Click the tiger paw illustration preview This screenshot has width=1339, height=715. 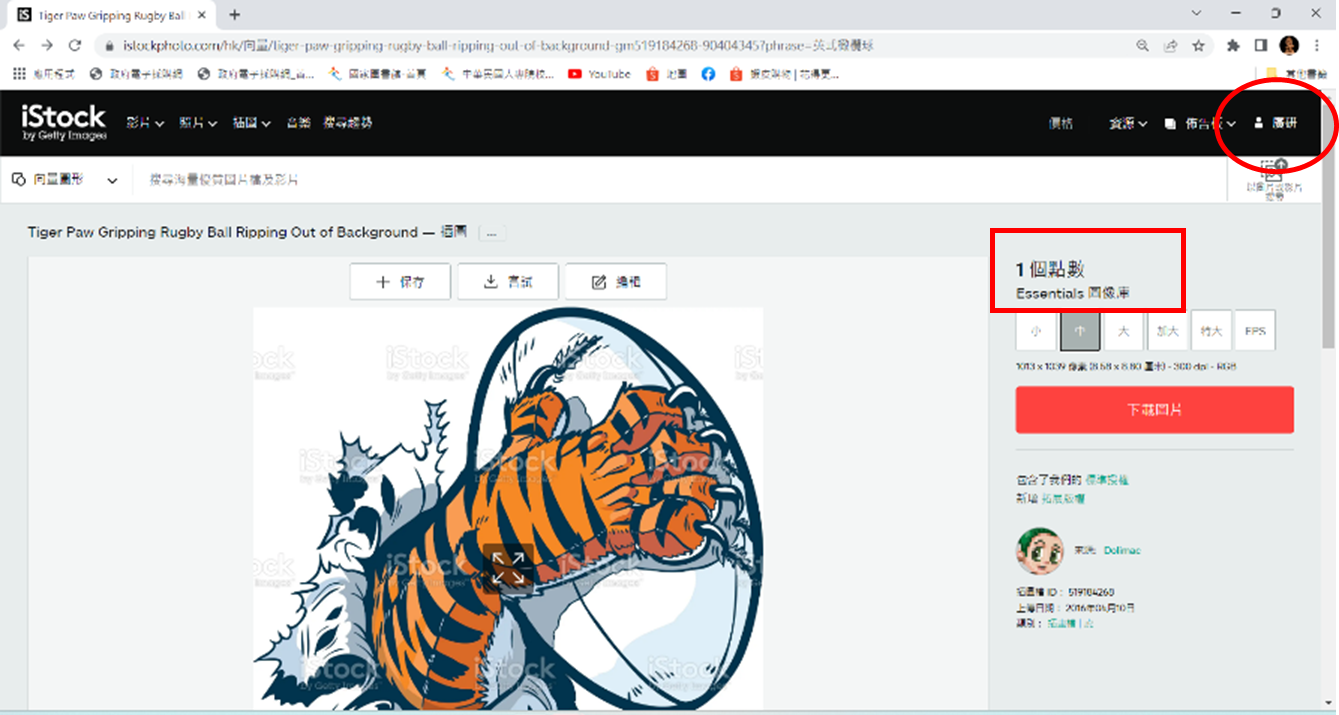click(508, 509)
